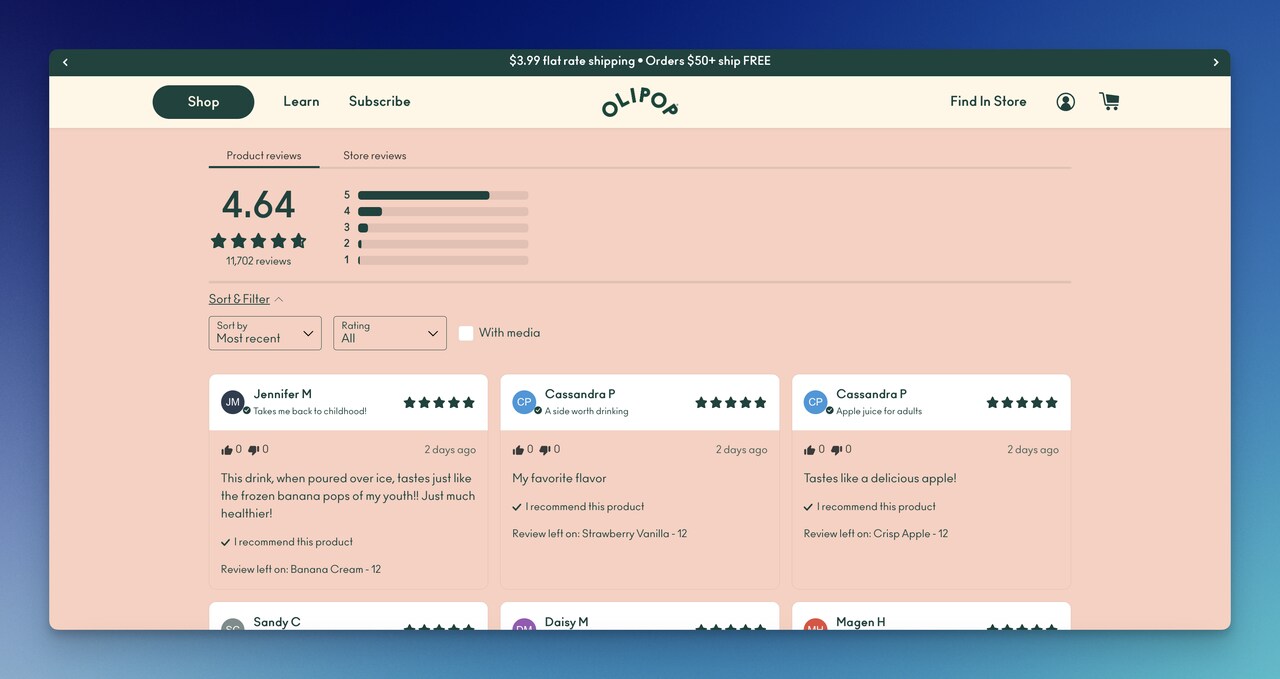This screenshot has height=679, width=1280.
Task: Click 'Review left on: Strawberry Vanilla - 12'
Action: pos(600,534)
